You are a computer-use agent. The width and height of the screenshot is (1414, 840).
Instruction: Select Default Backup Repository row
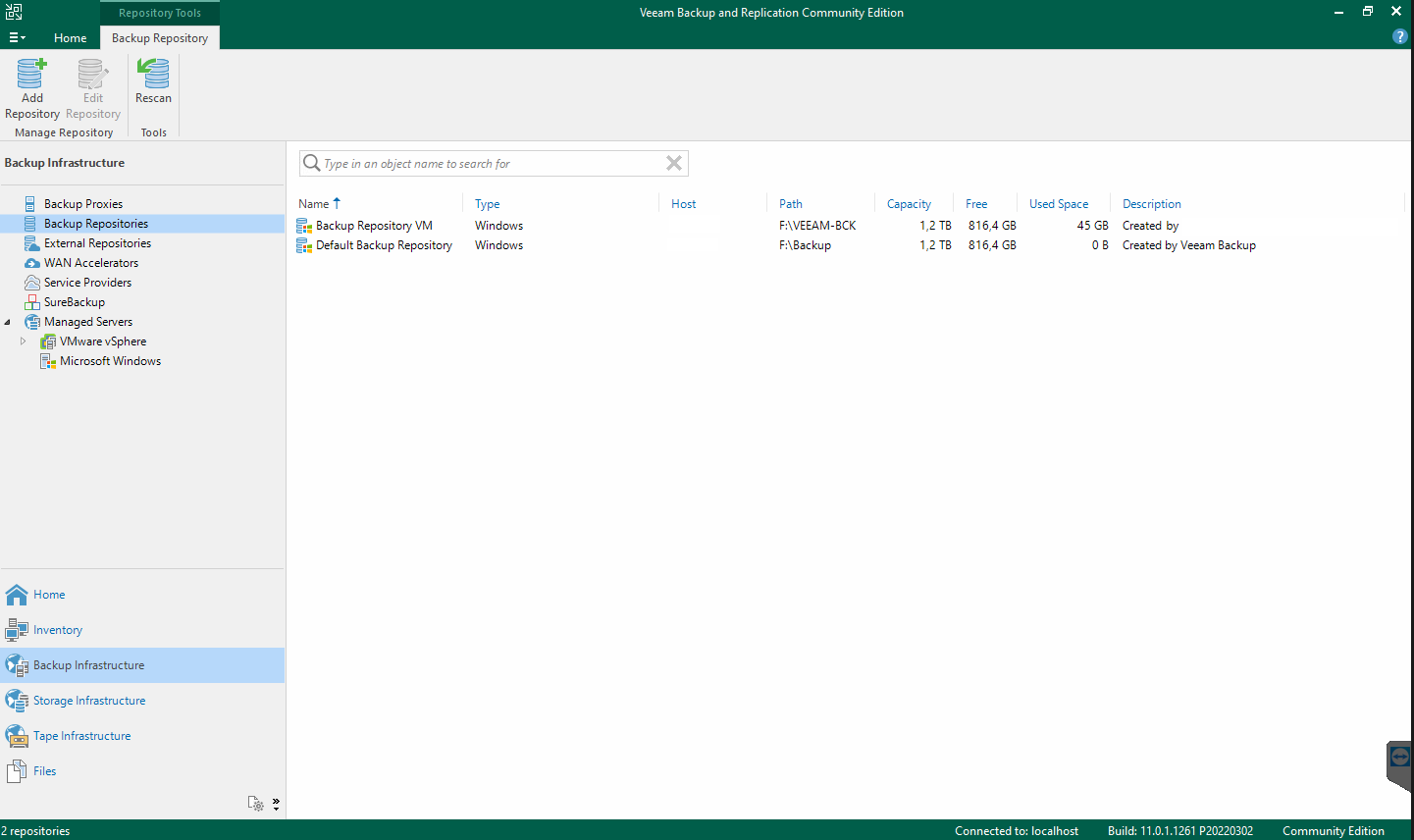click(x=850, y=245)
